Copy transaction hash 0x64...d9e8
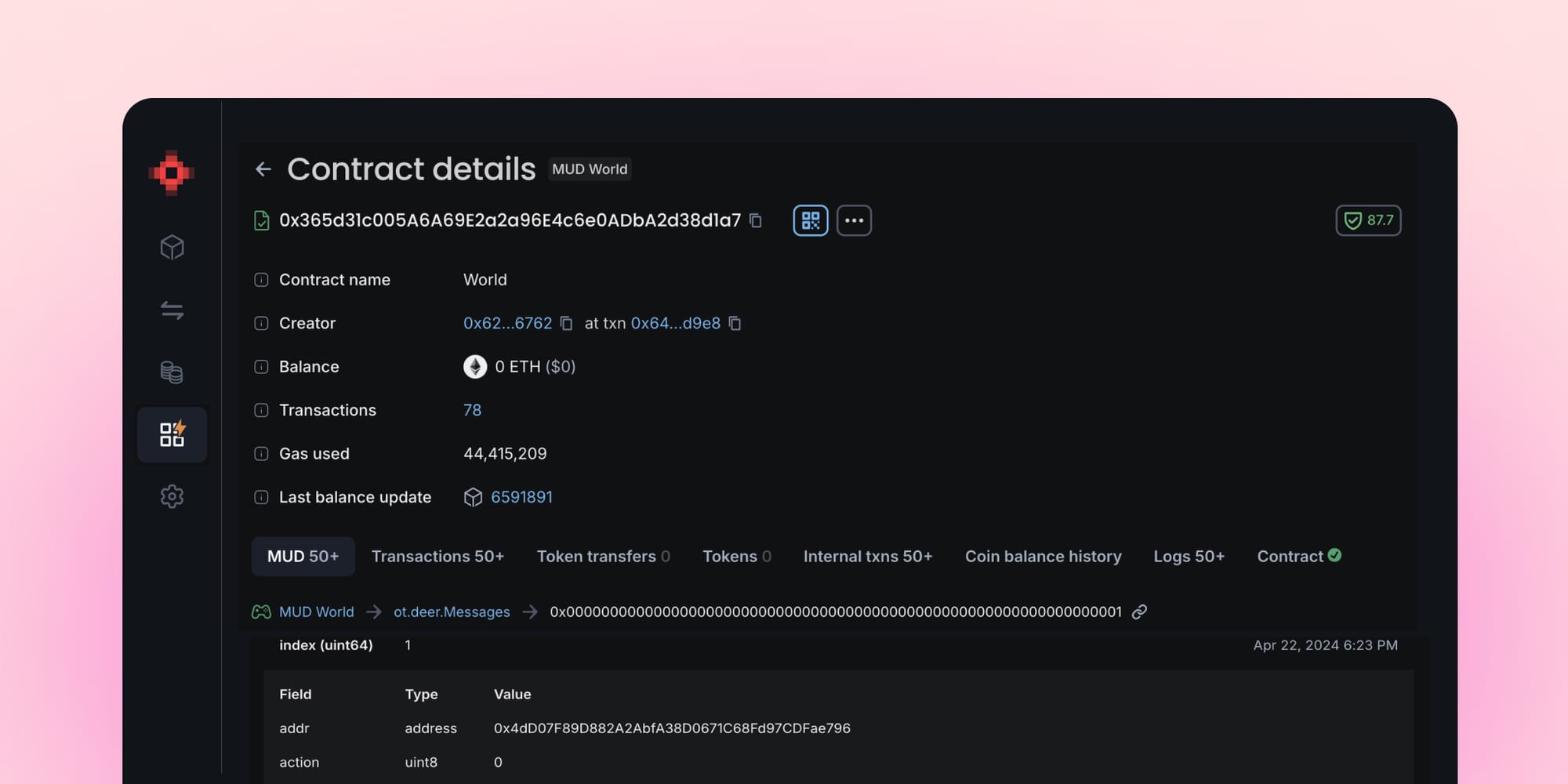Image resolution: width=1568 pixels, height=784 pixels. tap(735, 323)
